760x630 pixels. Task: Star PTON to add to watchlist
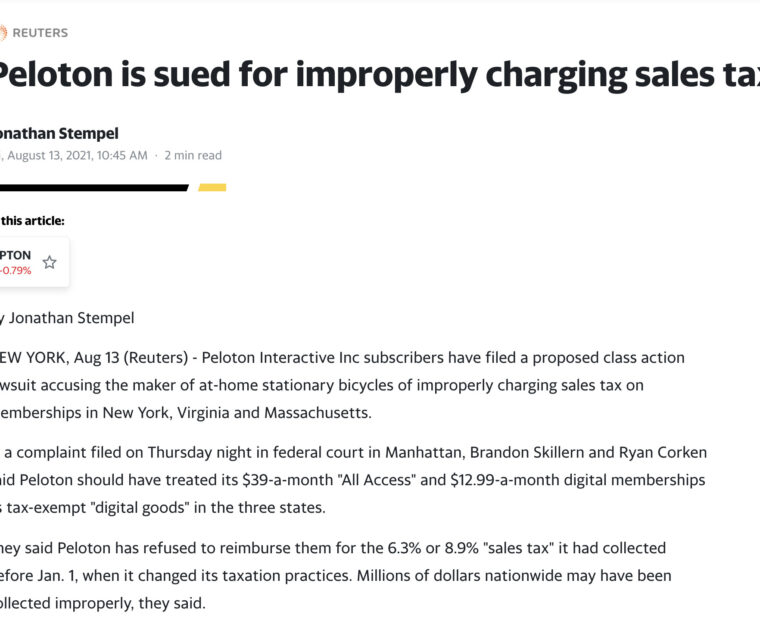point(49,262)
